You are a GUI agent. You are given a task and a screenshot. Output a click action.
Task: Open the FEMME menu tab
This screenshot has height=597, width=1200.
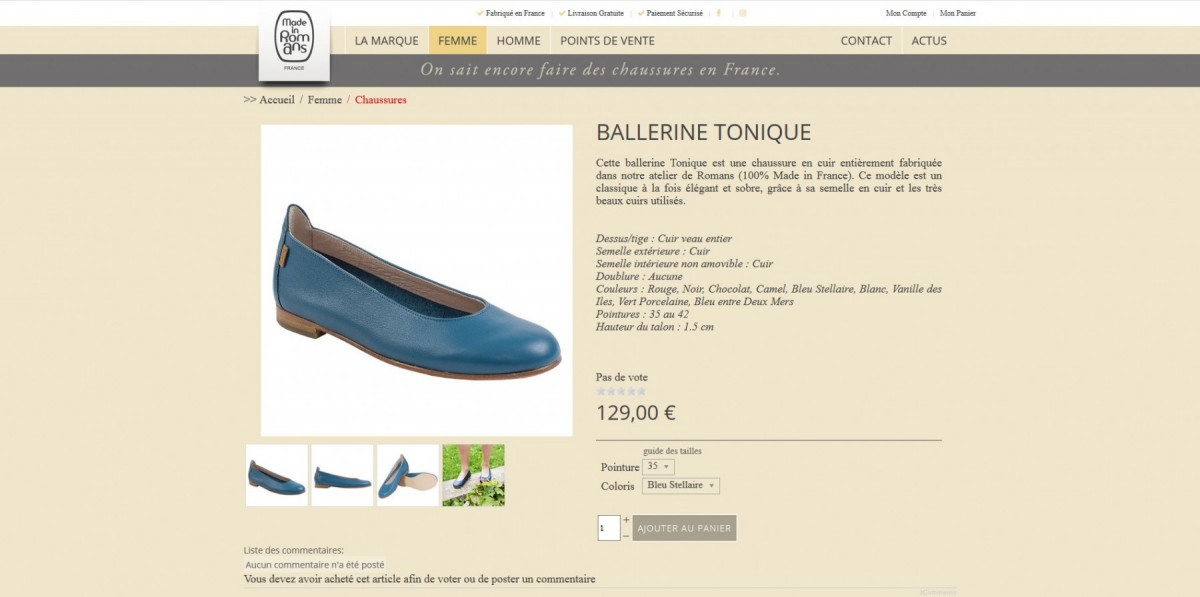tap(458, 40)
